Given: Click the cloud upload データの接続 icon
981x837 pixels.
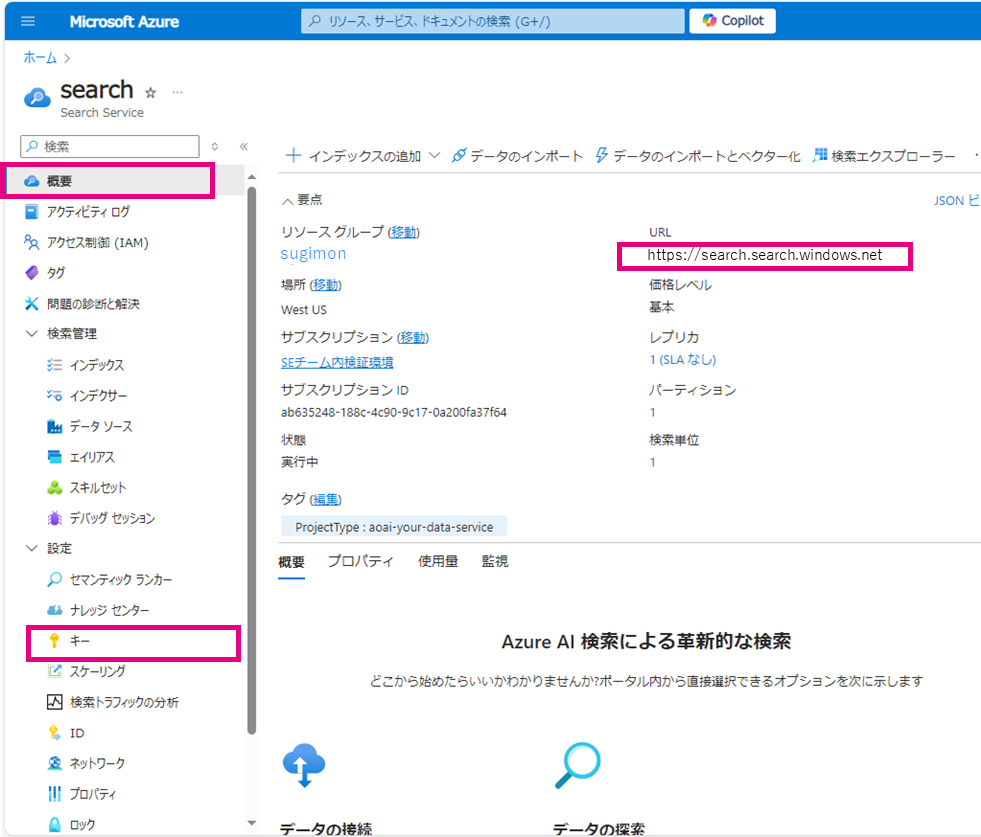Looking at the screenshot, I should [304, 764].
